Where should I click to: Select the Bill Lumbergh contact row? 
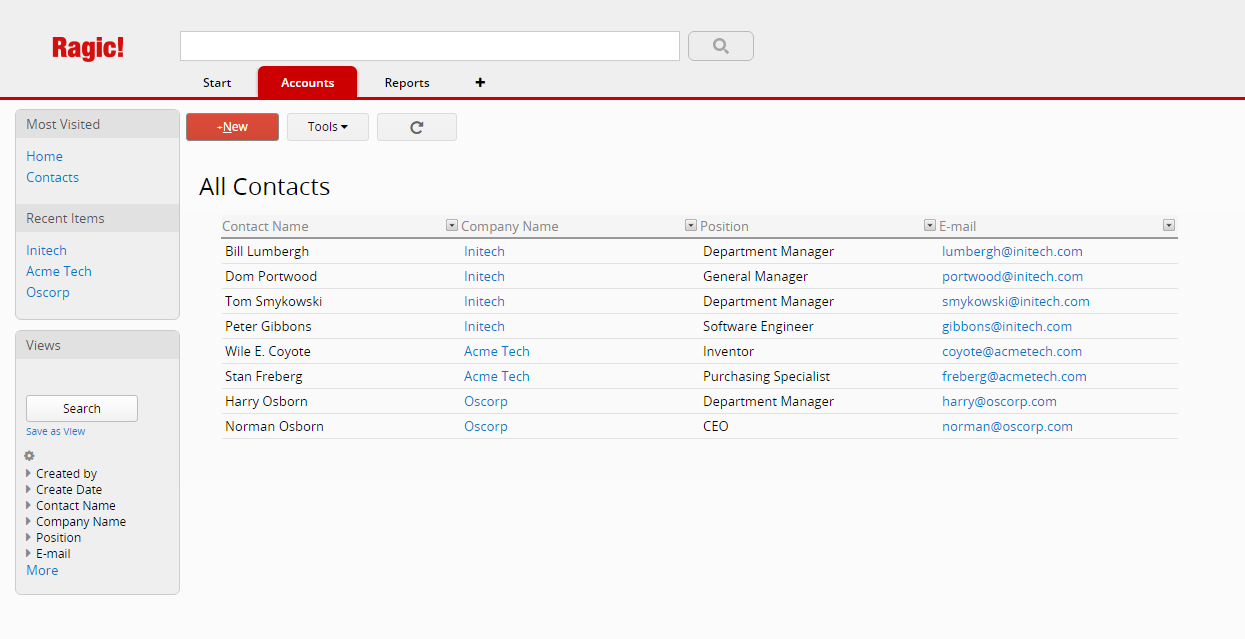coord(700,252)
